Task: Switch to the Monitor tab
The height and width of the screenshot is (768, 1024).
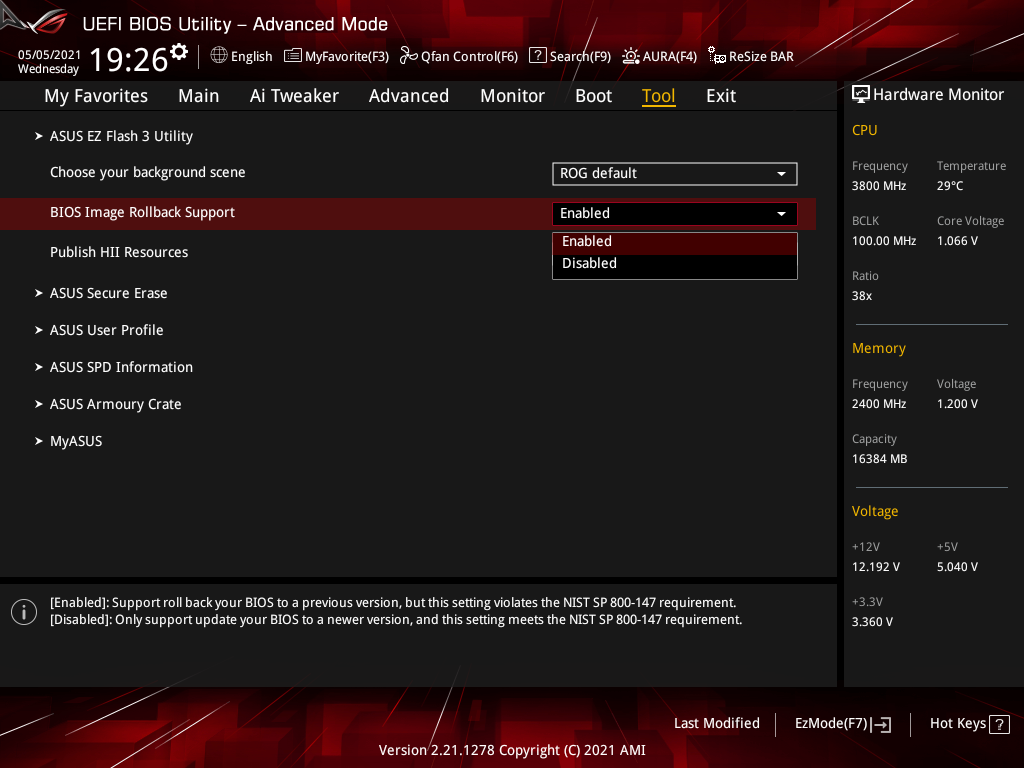Action: click(x=513, y=96)
